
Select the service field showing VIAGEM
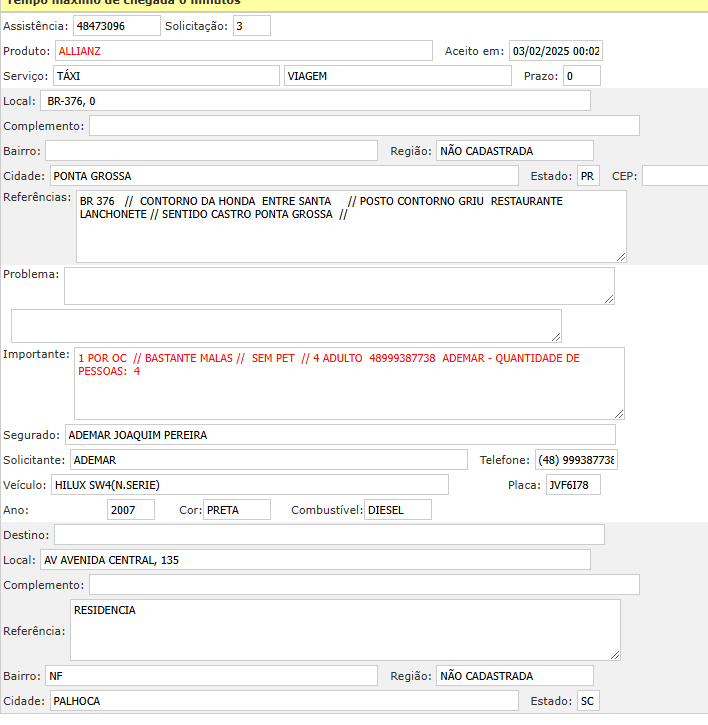(397, 76)
